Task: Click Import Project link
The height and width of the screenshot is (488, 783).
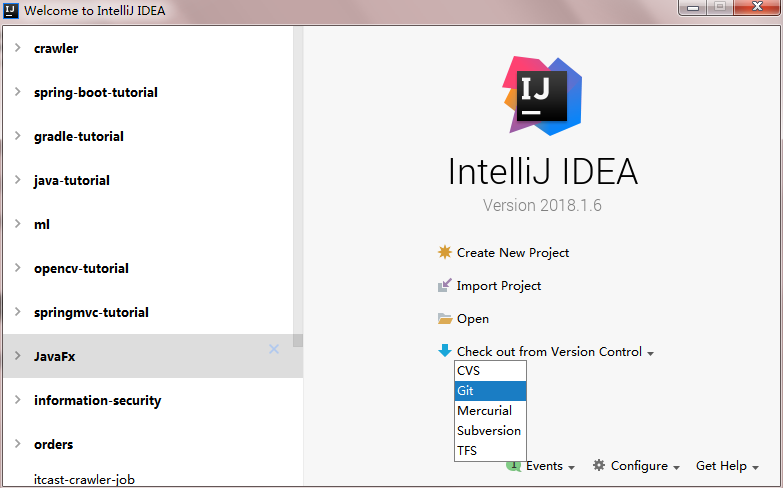Action: coord(499,286)
